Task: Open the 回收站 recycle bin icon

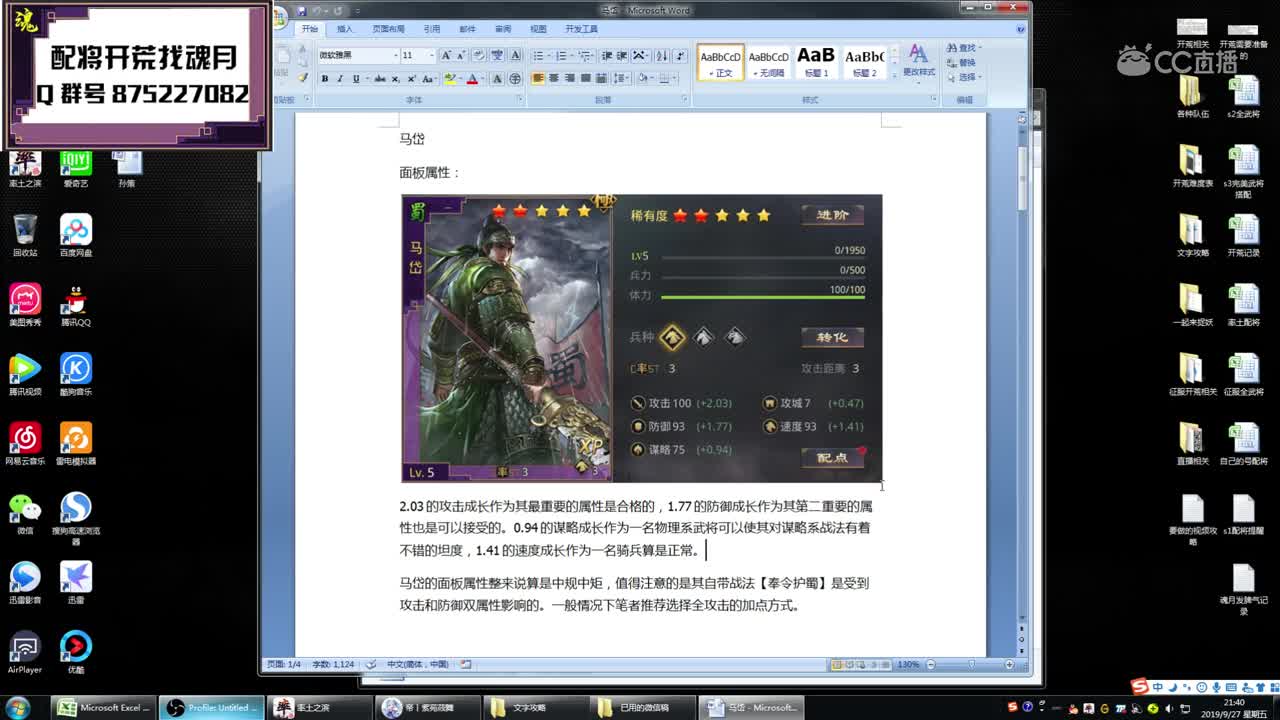Action: click(x=25, y=236)
